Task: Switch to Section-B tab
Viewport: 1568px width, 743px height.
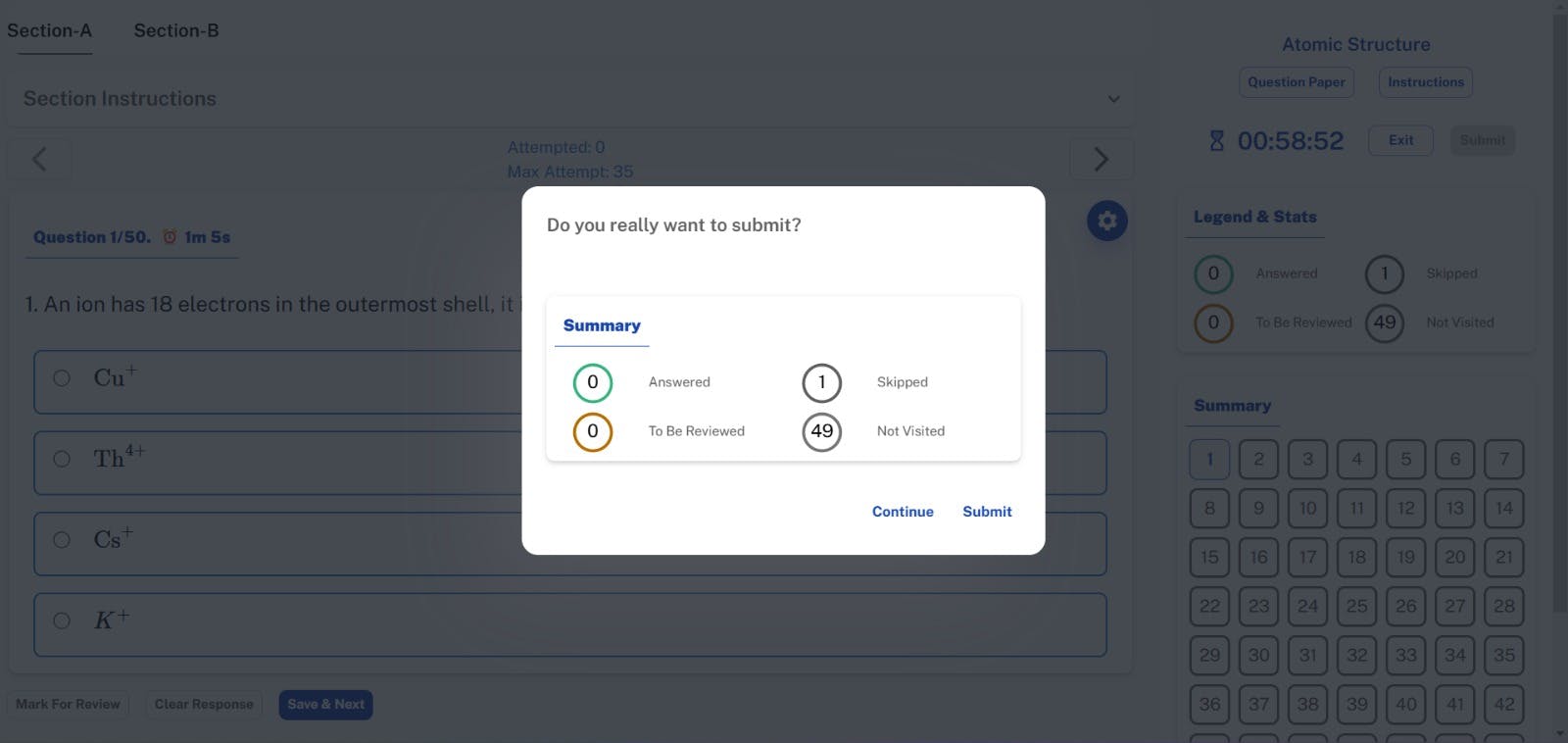Action: [x=176, y=30]
